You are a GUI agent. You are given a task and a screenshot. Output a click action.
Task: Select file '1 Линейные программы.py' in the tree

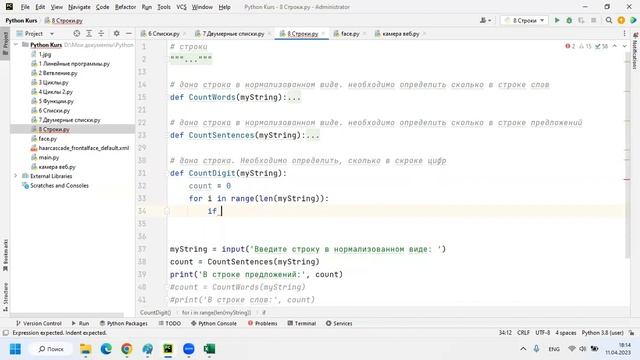(74, 64)
